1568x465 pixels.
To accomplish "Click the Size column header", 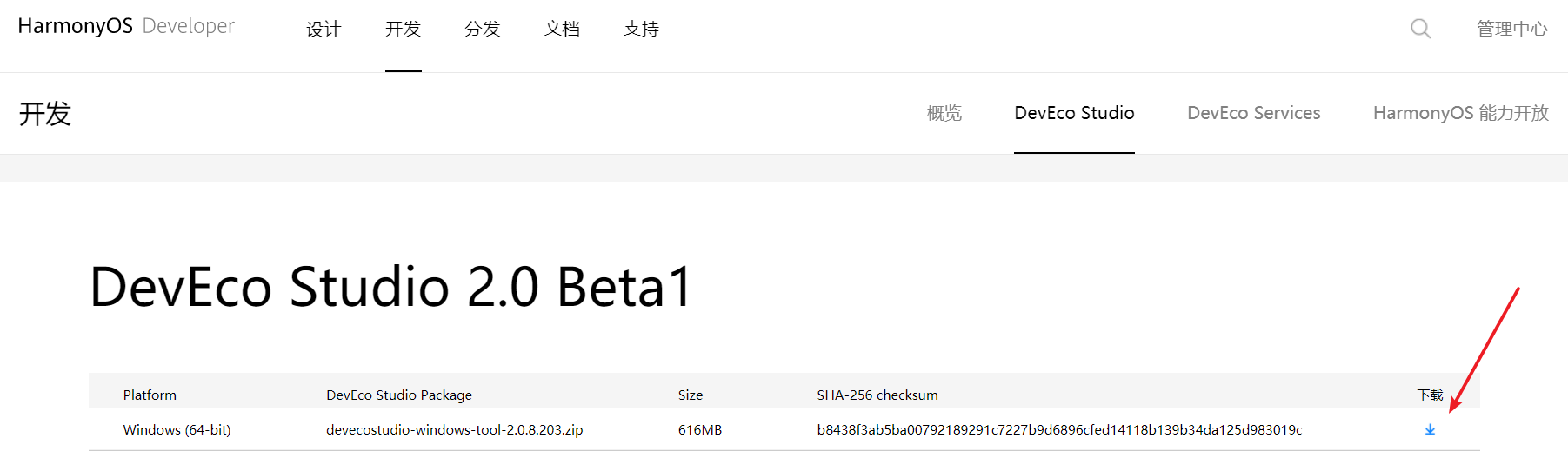I will click(691, 395).
